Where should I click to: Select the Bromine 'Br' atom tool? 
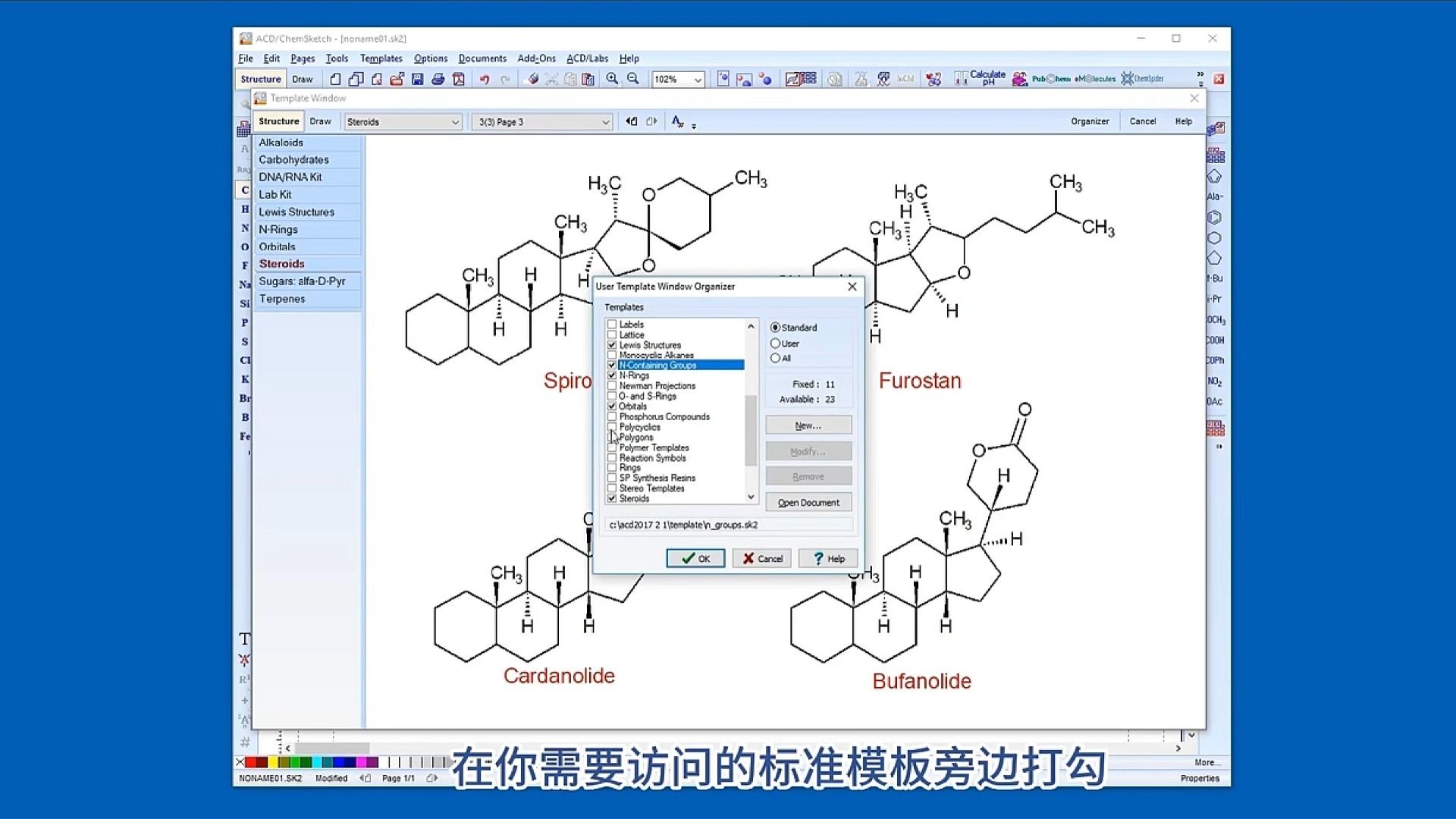[x=245, y=398]
